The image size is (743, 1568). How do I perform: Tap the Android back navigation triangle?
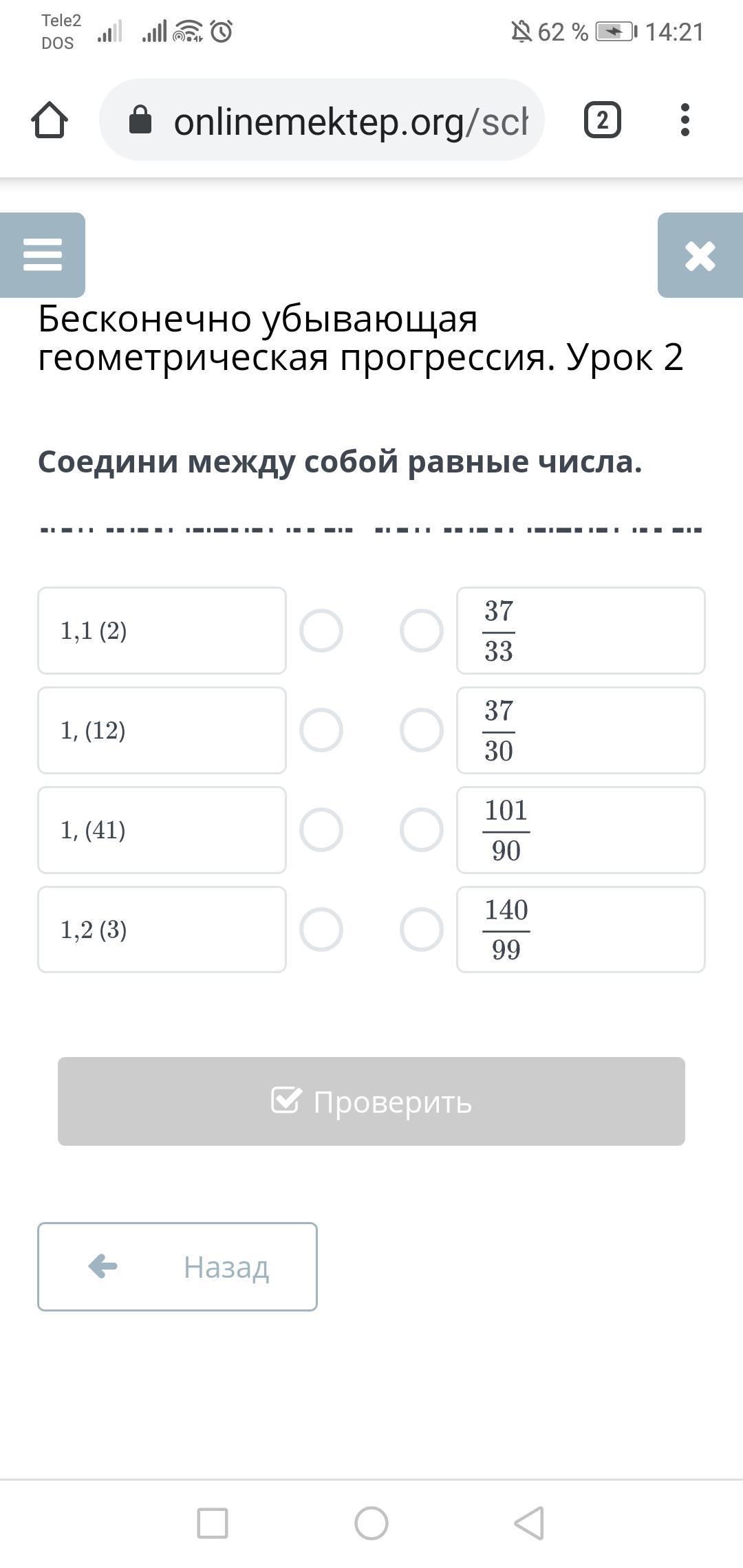point(530,1523)
